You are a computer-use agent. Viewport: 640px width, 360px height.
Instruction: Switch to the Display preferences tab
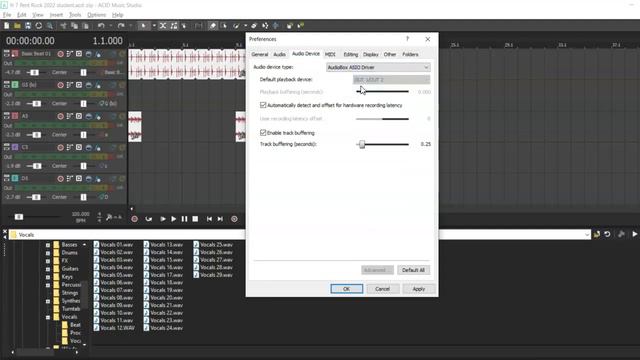(371, 54)
